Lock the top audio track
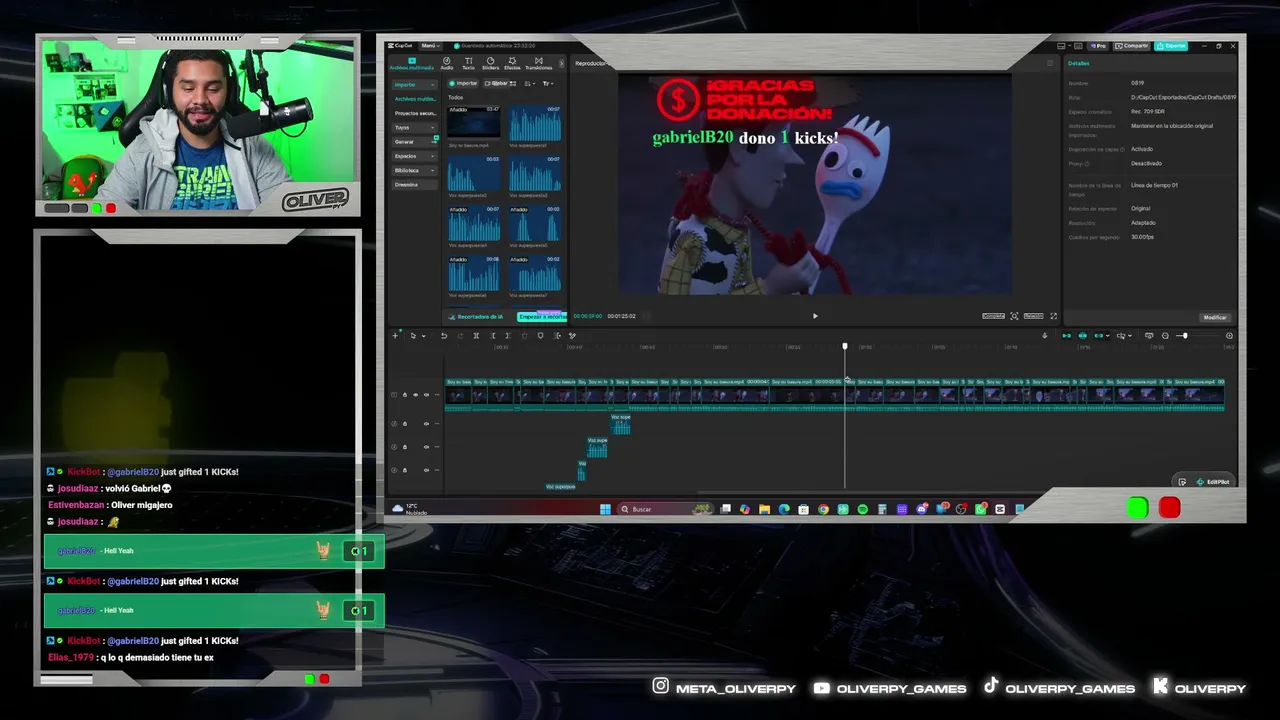 (x=405, y=424)
